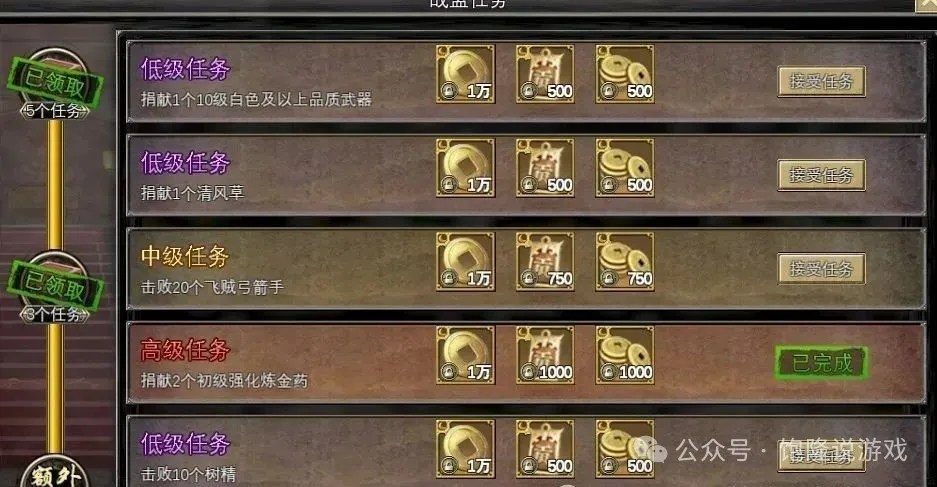Click the 额外 bonus reward medallion
This screenshot has width=937, height=487.
click(x=55, y=473)
